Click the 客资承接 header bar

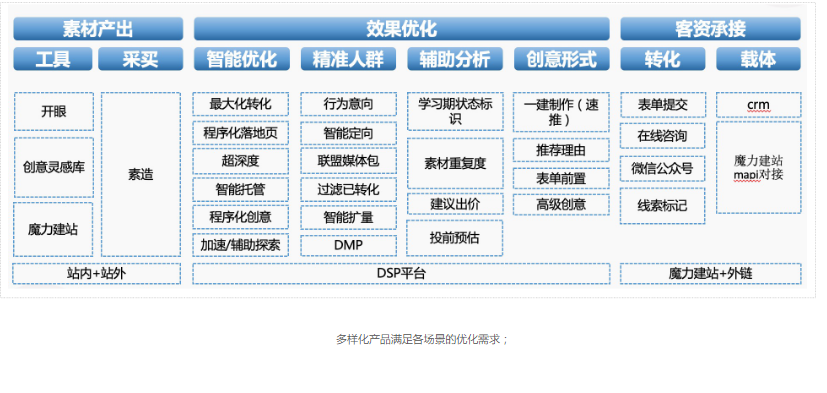[x=710, y=28]
